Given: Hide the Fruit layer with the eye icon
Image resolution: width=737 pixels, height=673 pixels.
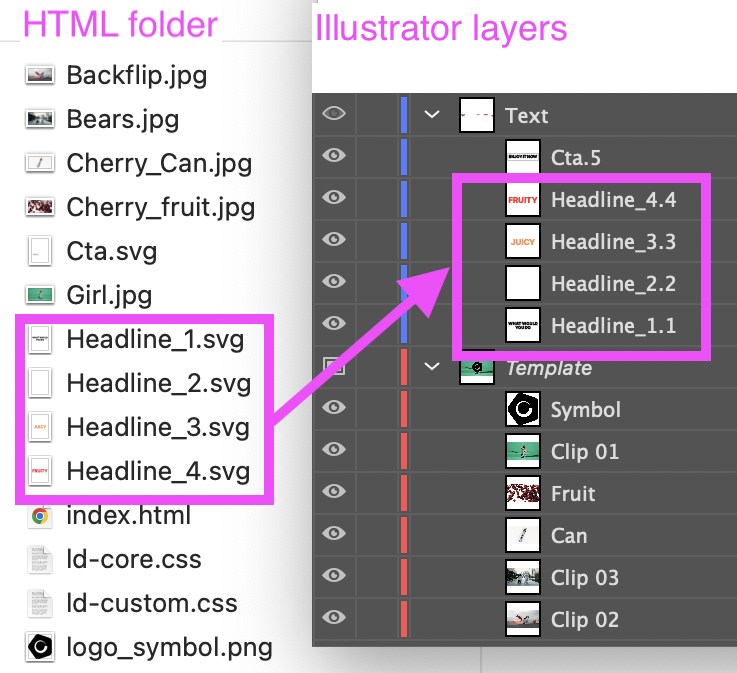Looking at the screenshot, I should (334, 491).
